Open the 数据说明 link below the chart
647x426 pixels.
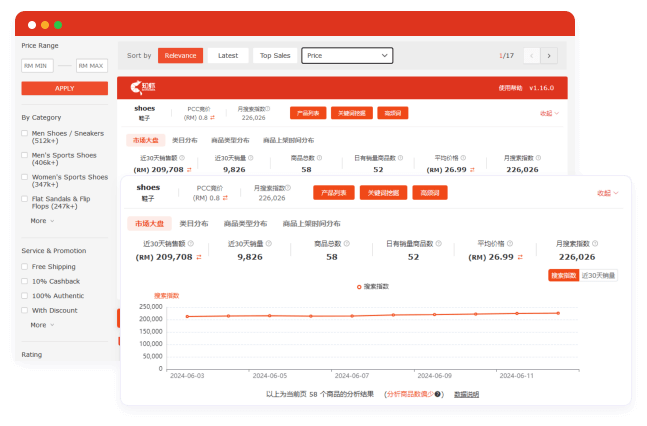pos(466,394)
